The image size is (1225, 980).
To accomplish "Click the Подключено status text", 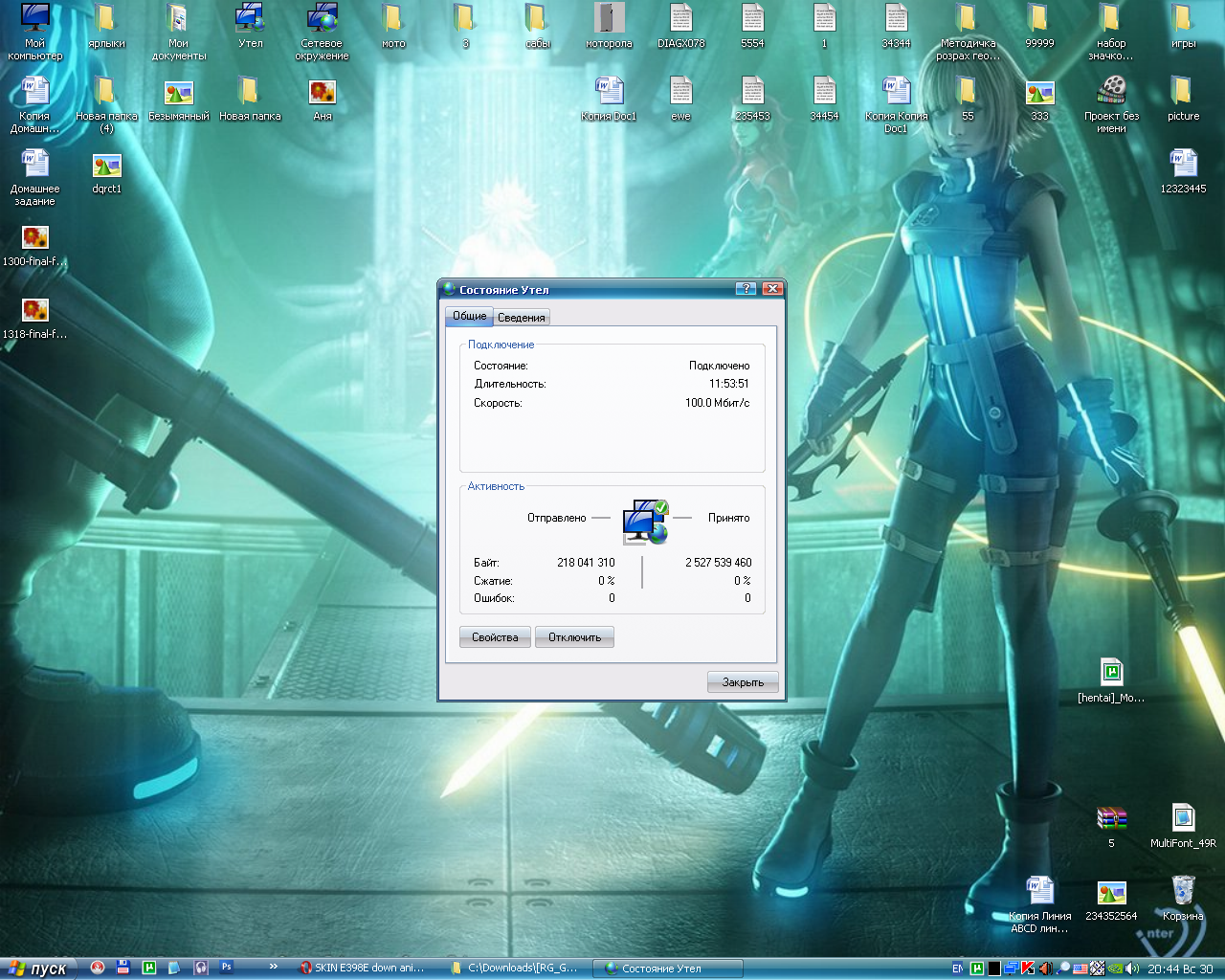I will pos(720,366).
